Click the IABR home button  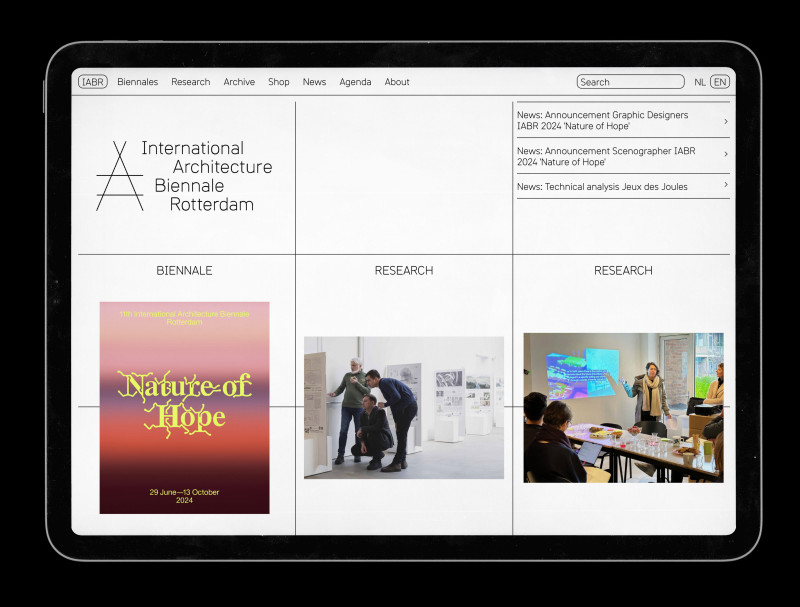(93, 82)
